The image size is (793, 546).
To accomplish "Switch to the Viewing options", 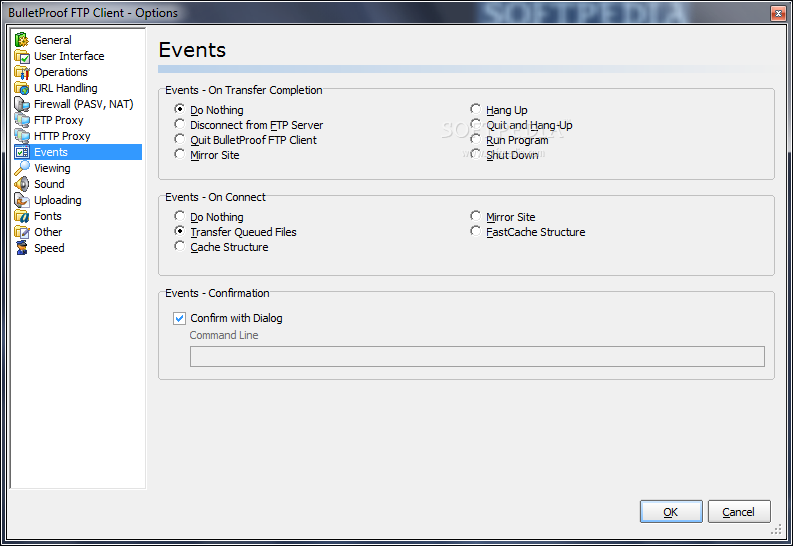I will click(52, 168).
